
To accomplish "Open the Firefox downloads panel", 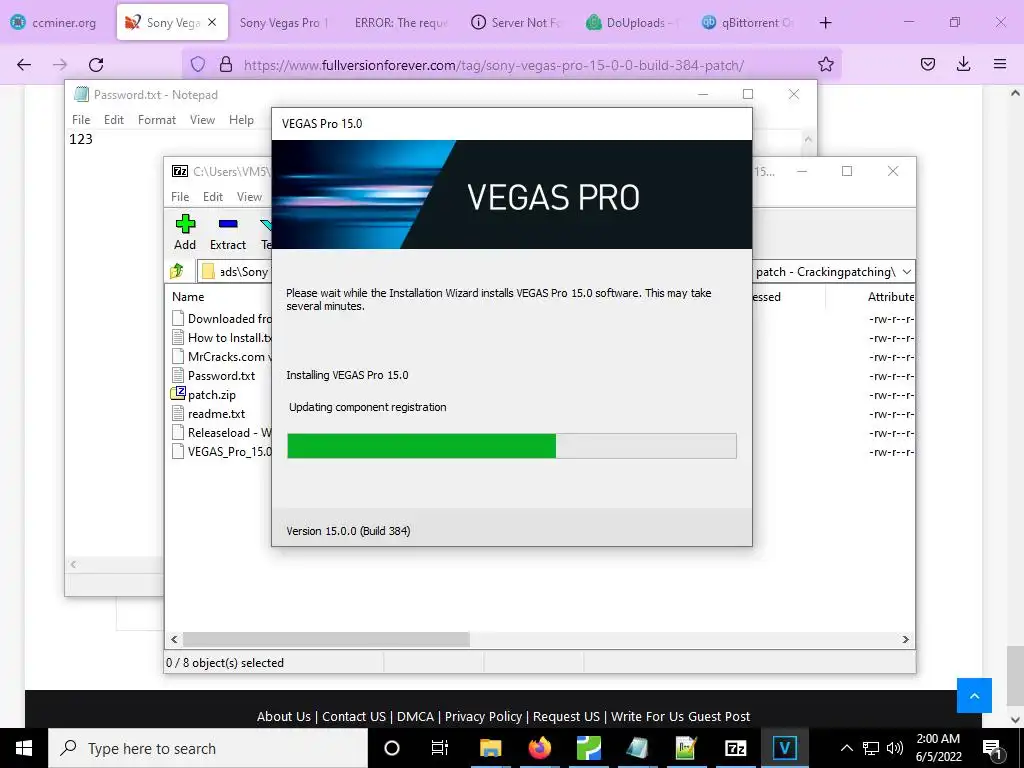I will (x=963, y=64).
